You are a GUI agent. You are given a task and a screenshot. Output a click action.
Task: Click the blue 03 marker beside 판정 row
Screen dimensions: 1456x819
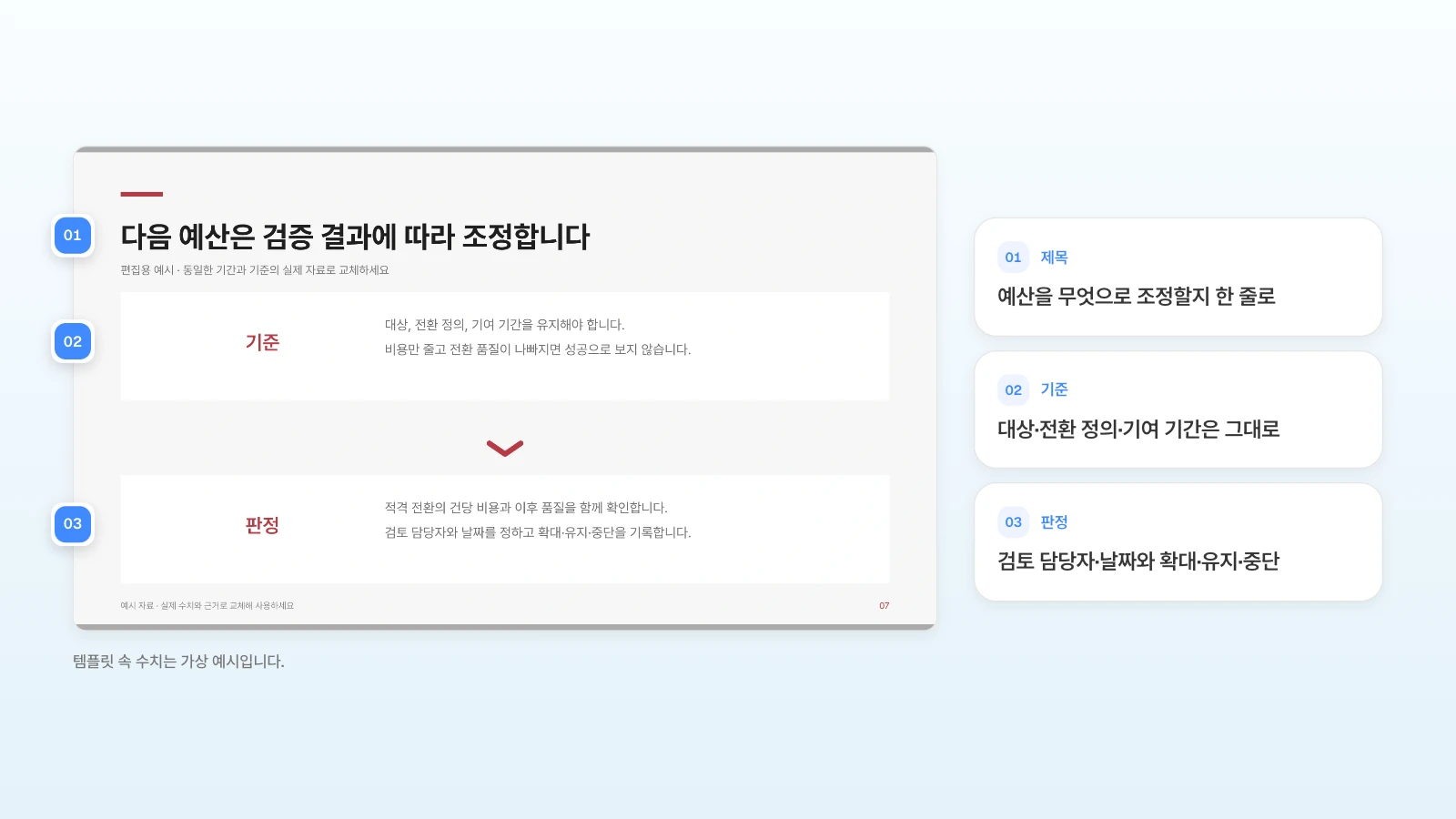(x=73, y=524)
